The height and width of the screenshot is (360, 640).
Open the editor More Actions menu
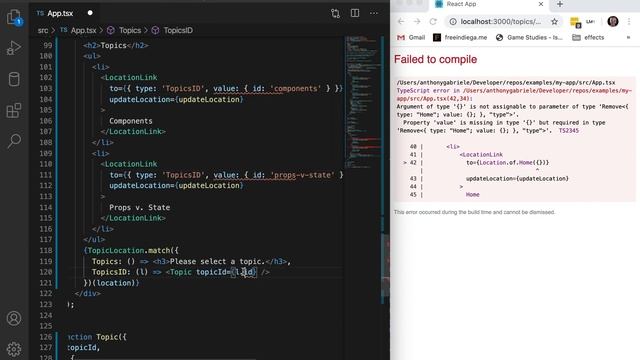click(374, 13)
